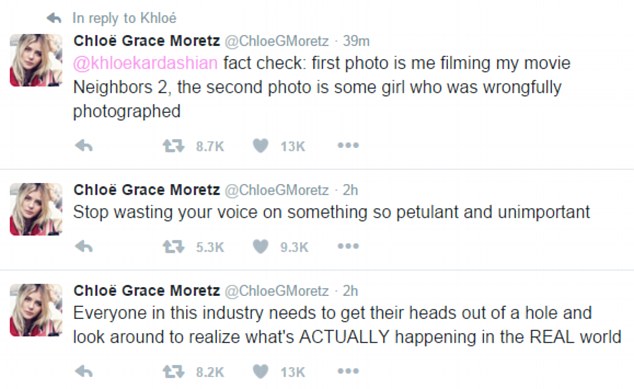Reply to the Neighbors 2 fact check tweet
The width and height of the screenshot is (634, 389).
pos(84,146)
